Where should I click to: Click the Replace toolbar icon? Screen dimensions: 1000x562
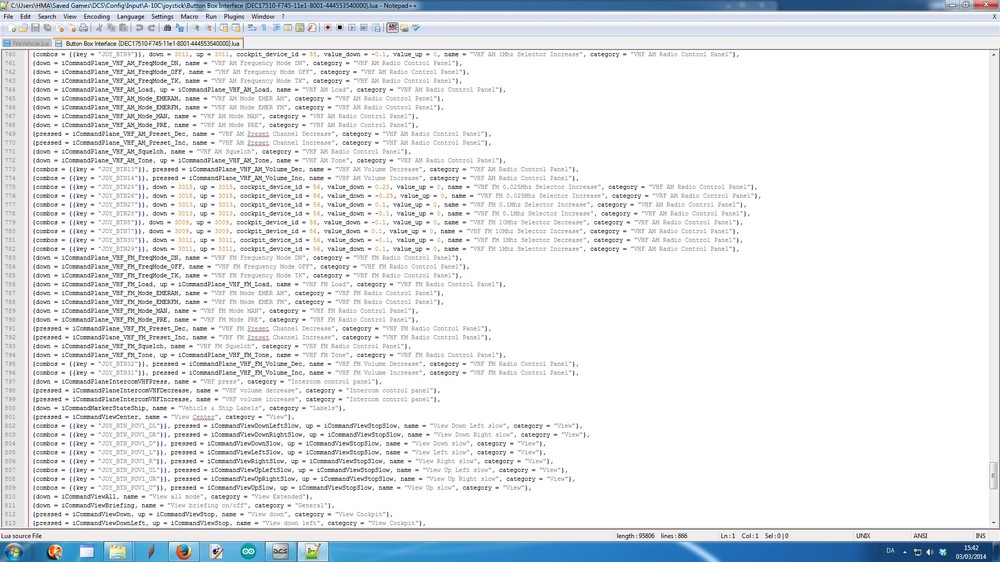pos(179,28)
